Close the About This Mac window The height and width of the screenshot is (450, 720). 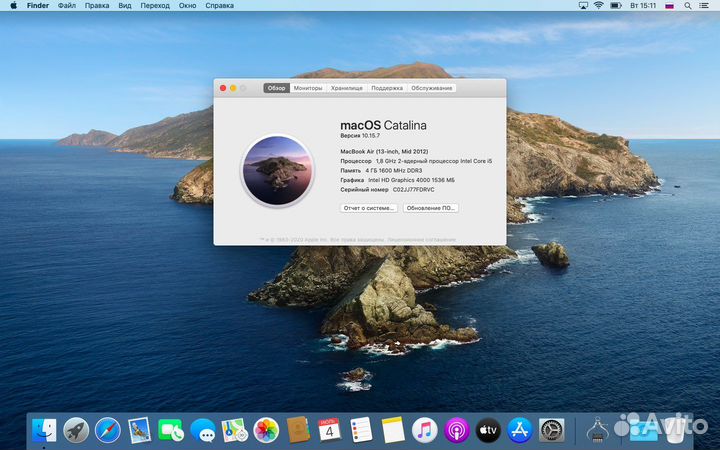coord(223,88)
